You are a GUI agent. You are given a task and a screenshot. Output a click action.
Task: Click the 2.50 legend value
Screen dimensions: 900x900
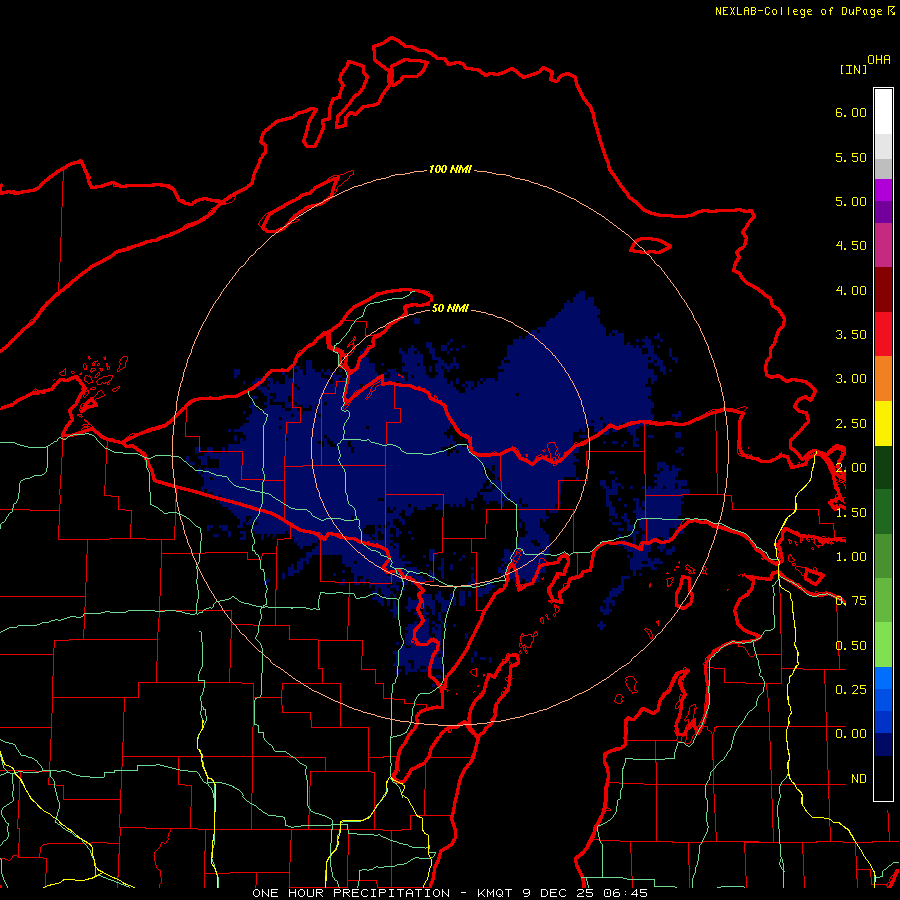point(851,424)
